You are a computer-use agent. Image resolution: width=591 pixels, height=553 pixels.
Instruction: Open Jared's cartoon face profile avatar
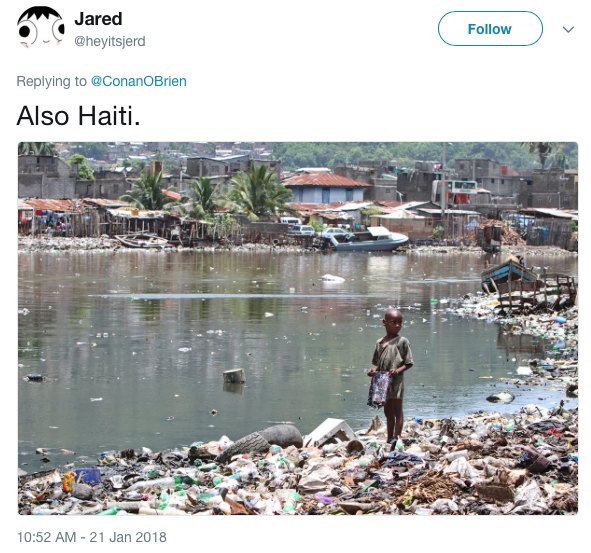click(x=41, y=27)
